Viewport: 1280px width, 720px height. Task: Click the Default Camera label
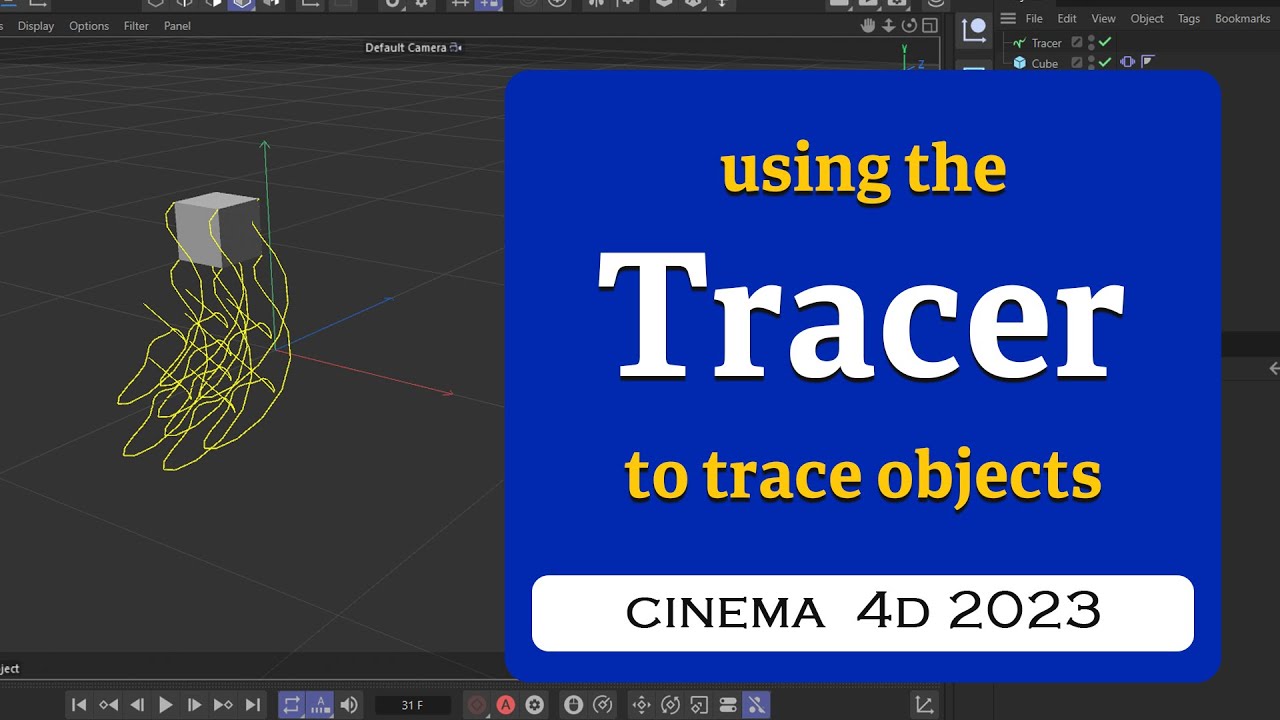point(405,48)
